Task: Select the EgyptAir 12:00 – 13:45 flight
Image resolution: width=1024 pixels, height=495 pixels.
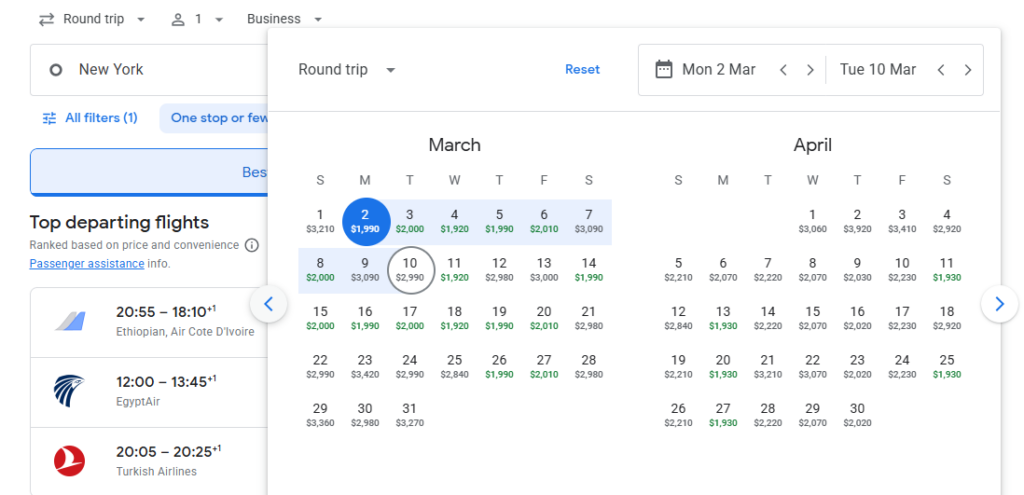Action: 149,392
